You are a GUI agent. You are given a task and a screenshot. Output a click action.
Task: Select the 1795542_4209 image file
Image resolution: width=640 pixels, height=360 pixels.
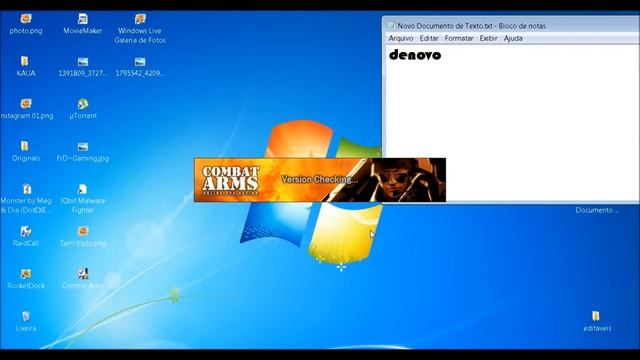pyautogui.click(x=140, y=62)
